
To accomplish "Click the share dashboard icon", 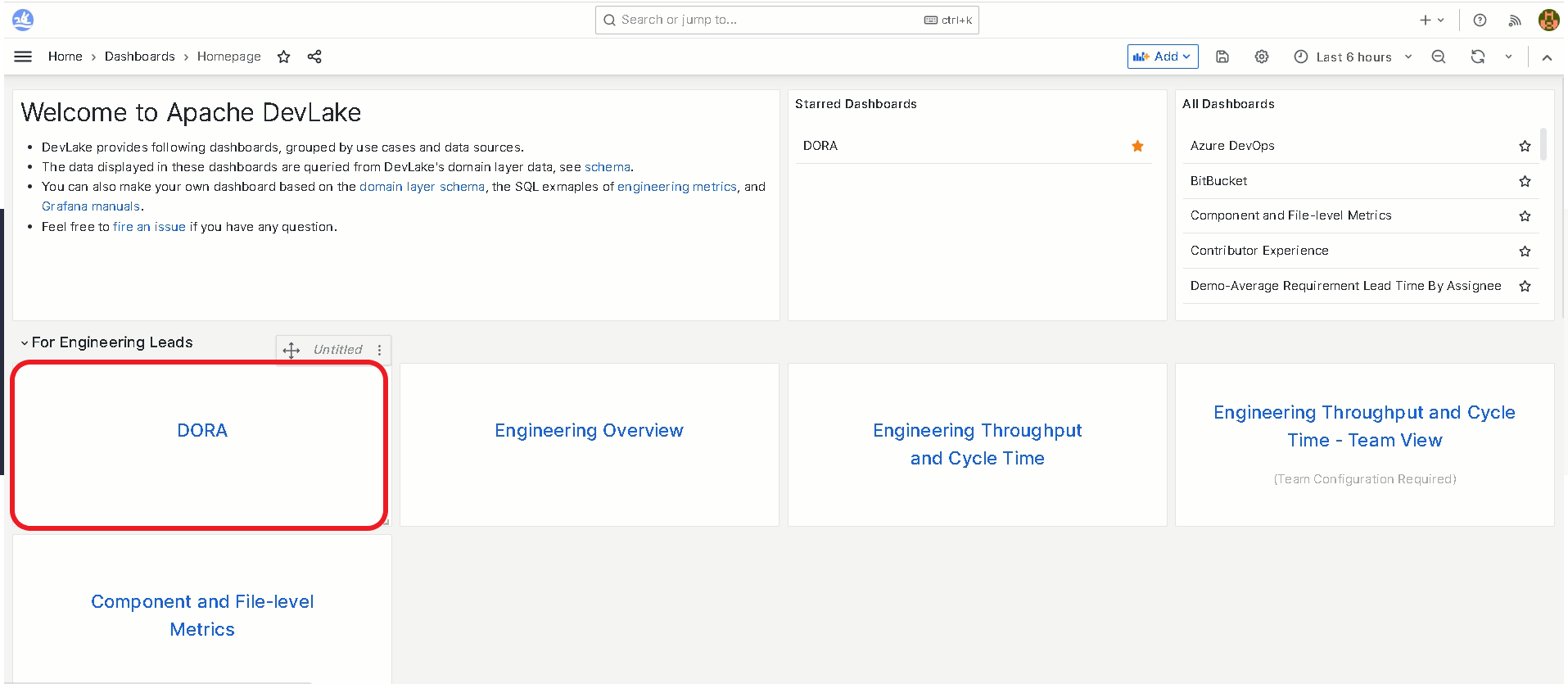I will (314, 57).
